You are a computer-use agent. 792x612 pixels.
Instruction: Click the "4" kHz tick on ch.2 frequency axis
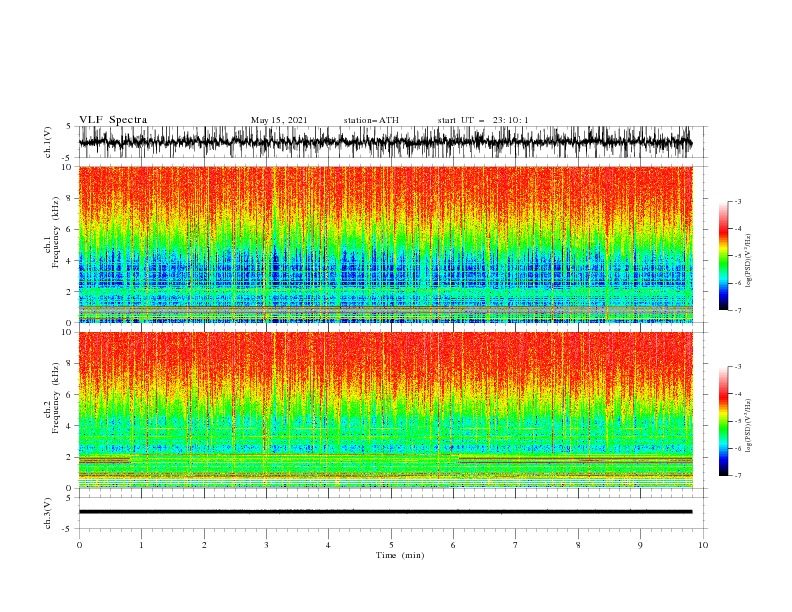70,426
